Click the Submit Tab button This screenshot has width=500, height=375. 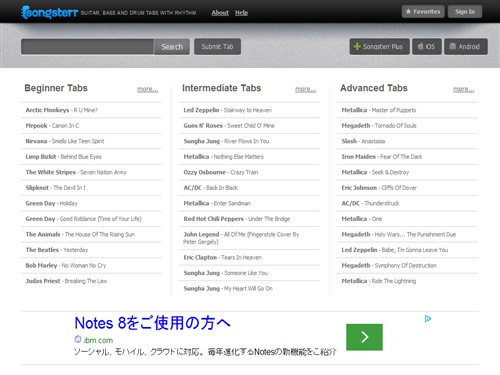[x=217, y=47]
